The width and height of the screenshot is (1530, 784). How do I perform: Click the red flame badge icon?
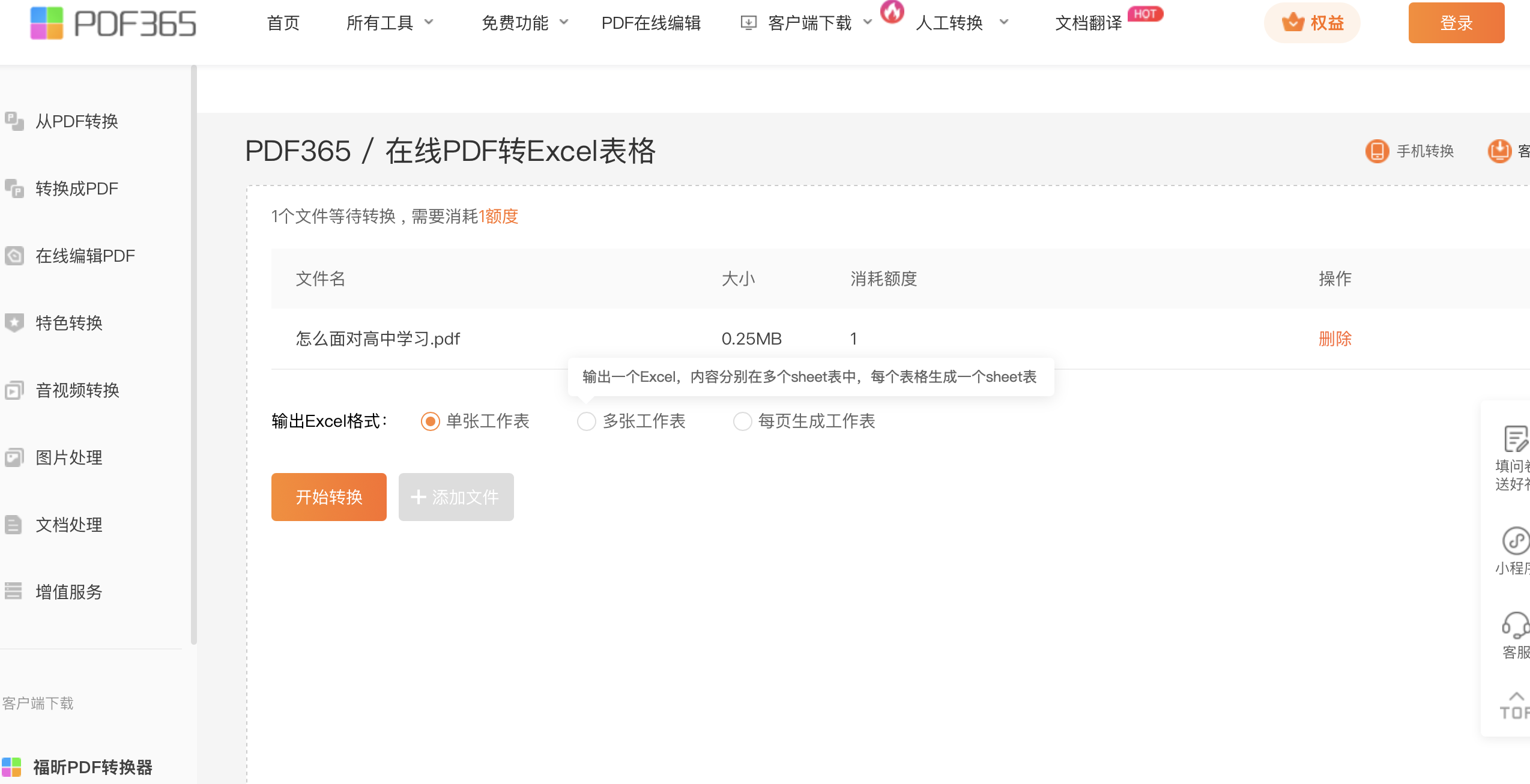pos(892,11)
